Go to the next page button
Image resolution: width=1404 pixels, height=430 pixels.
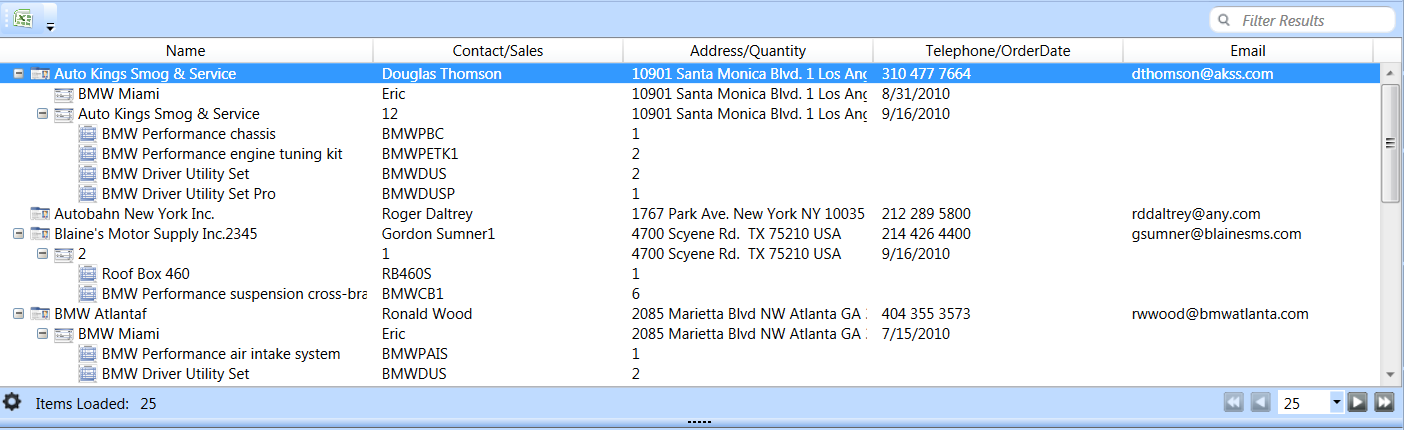point(1358,403)
